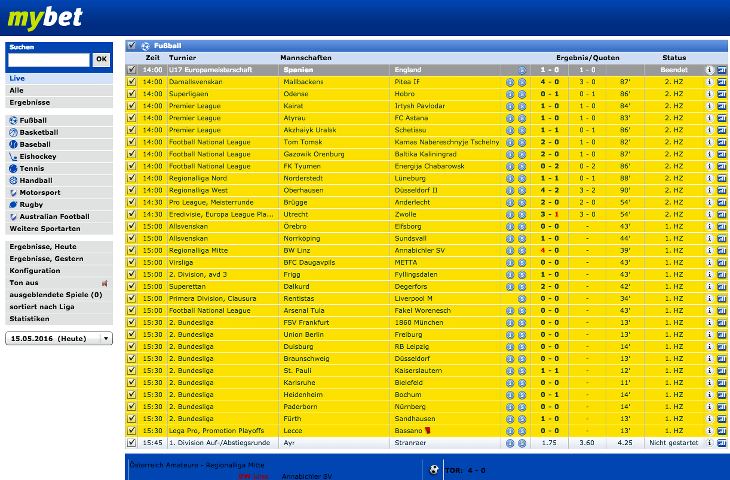Click the Ton aus speaker icon
The image size is (730, 480).
tap(105, 283)
